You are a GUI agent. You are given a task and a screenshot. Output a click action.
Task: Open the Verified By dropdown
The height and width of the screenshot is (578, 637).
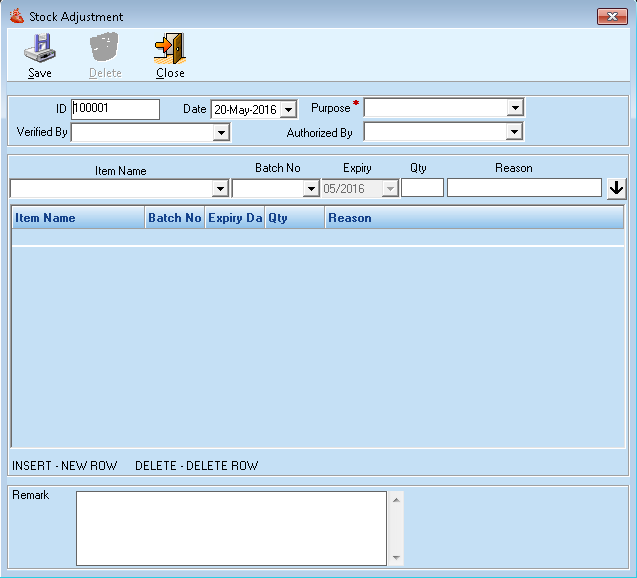click(221, 132)
